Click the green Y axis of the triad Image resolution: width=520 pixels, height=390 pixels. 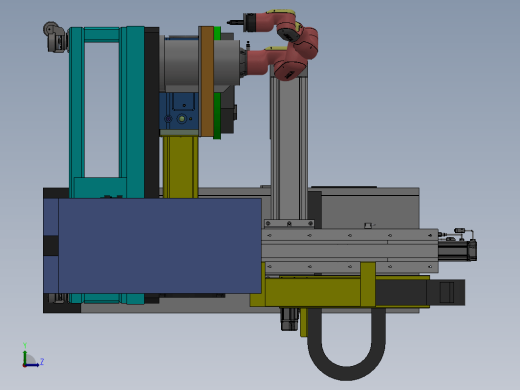pyautogui.click(x=25, y=357)
